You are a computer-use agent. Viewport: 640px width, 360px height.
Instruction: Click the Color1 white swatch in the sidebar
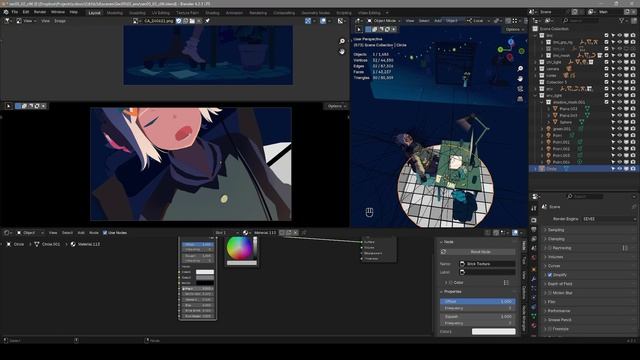493,331
